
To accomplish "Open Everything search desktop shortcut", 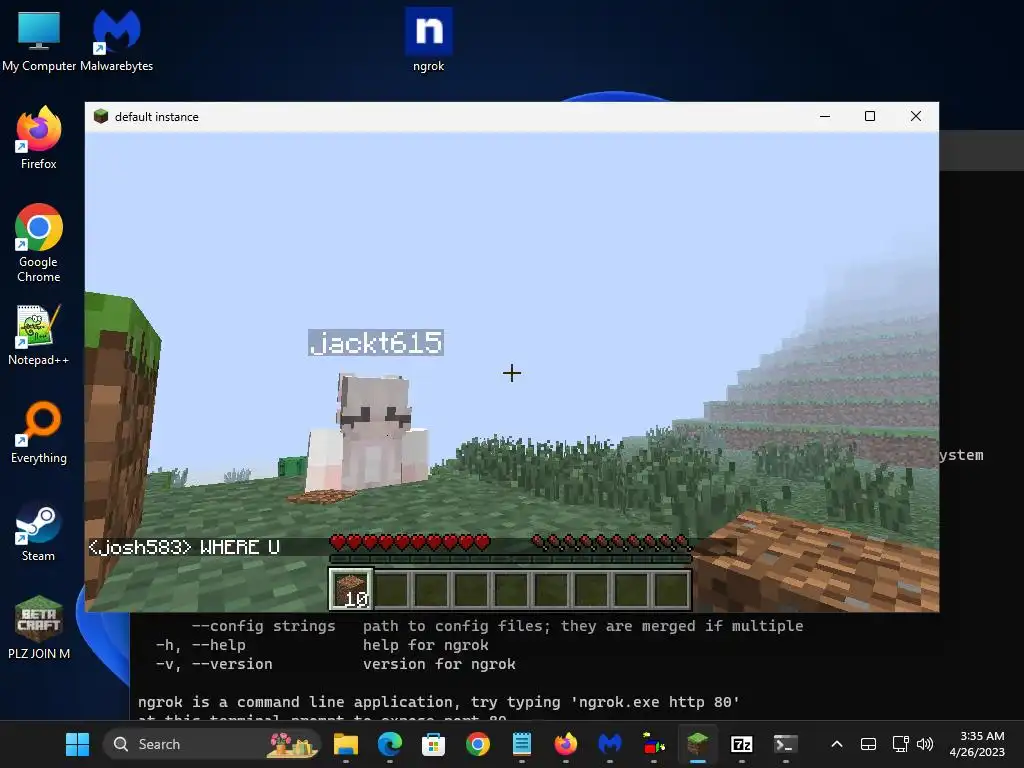I will pos(39,432).
